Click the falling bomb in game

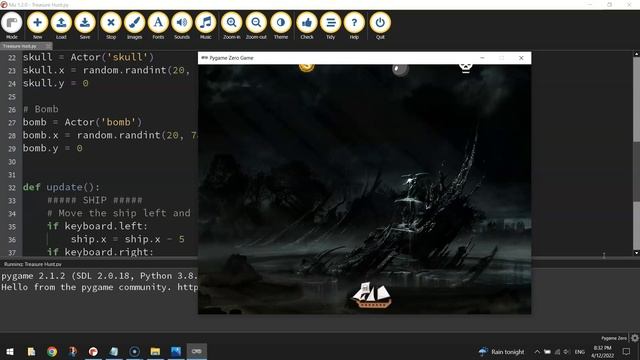pyautogui.click(x=400, y=70)
